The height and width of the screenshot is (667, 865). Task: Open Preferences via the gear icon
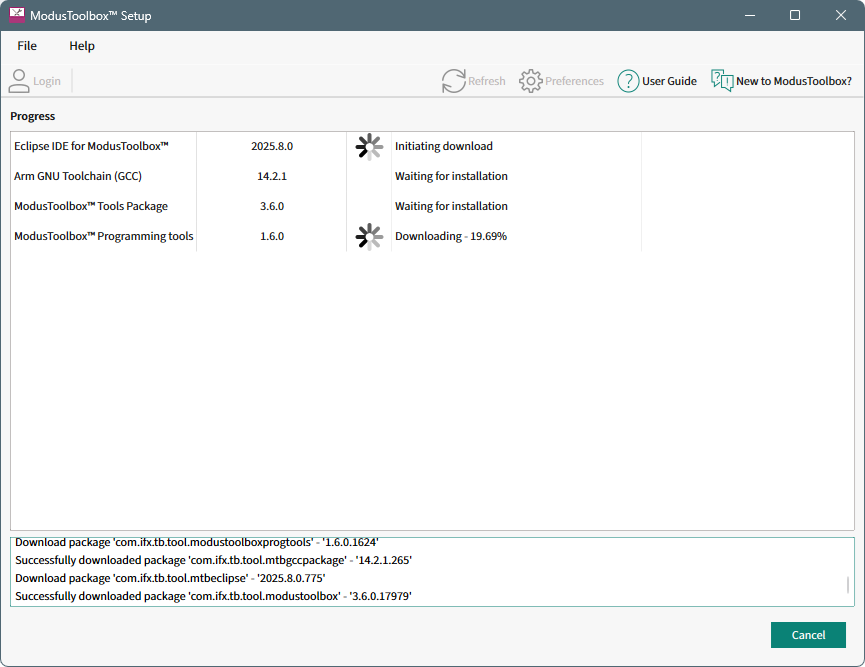coord(531,81)
